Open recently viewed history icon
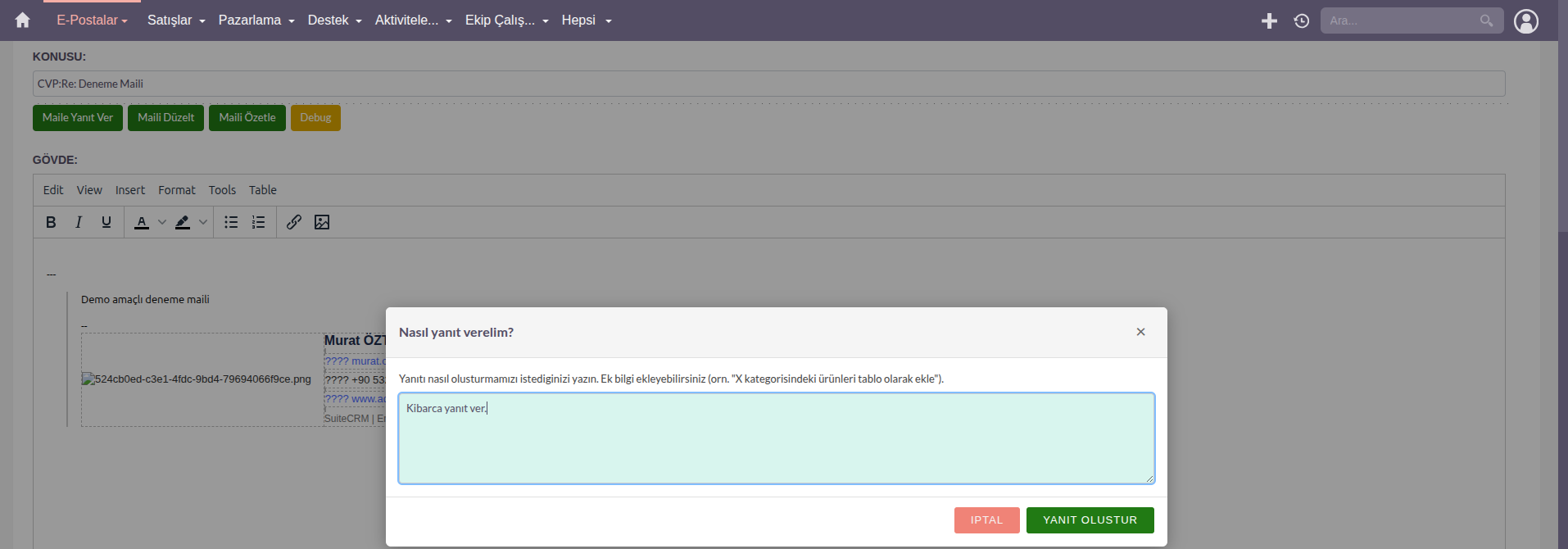Screen dimensions: 1568x549 coord(1302,20)
